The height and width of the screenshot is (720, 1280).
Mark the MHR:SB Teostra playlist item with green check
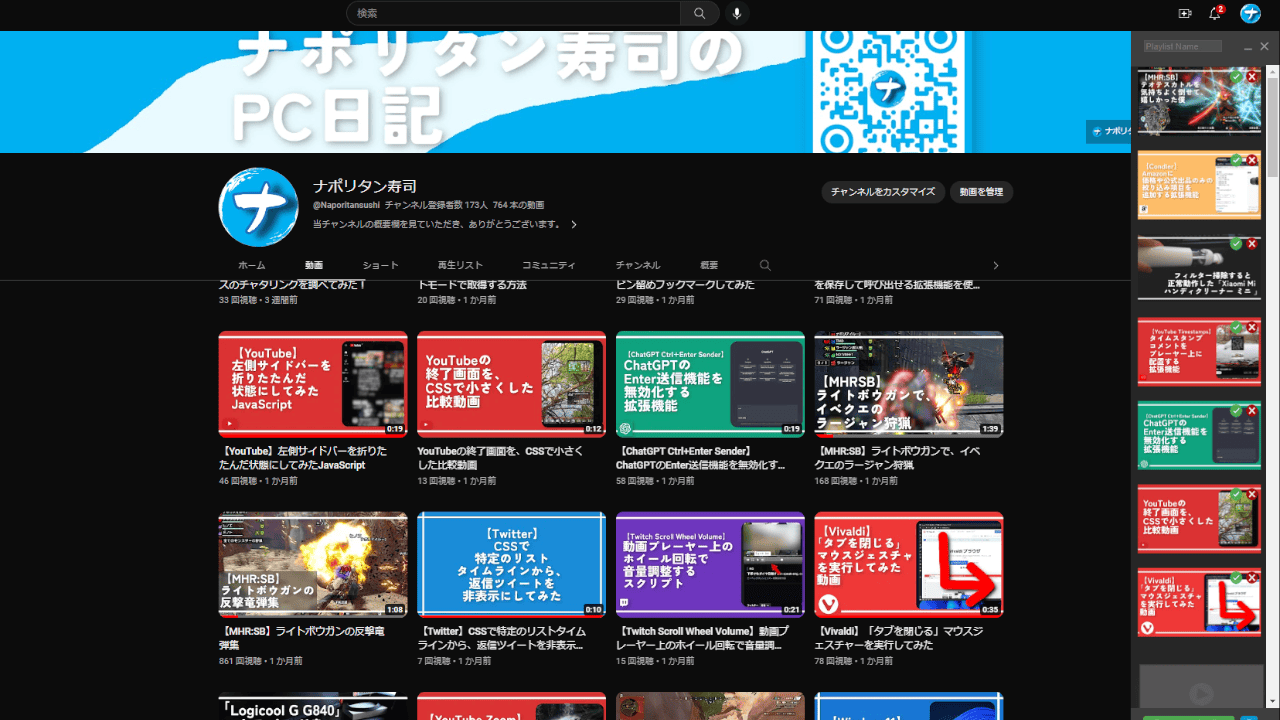(x=1237, y=76)
